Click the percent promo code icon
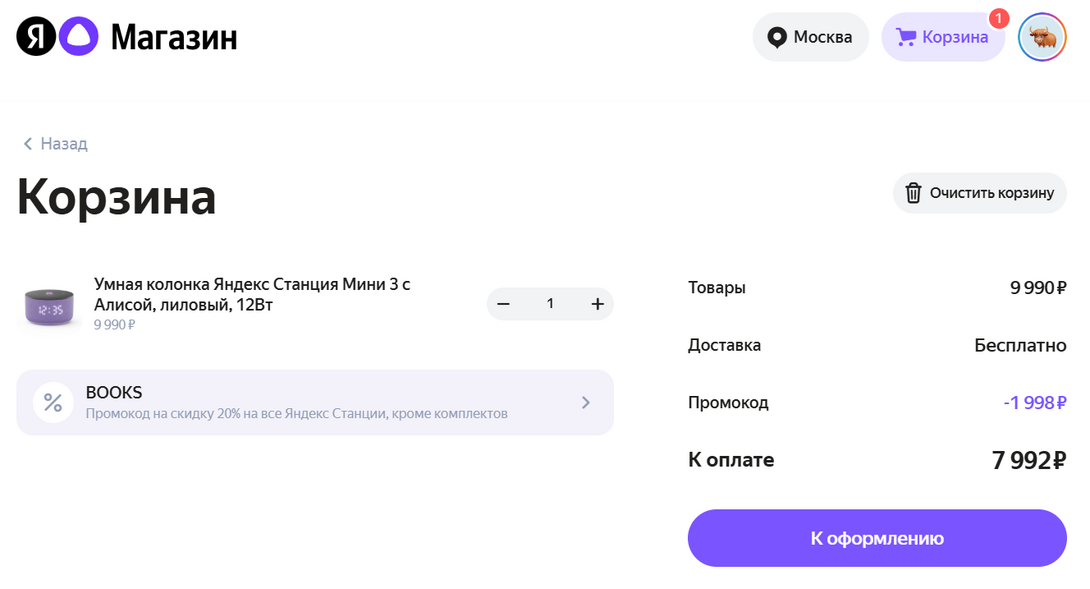 53,402
